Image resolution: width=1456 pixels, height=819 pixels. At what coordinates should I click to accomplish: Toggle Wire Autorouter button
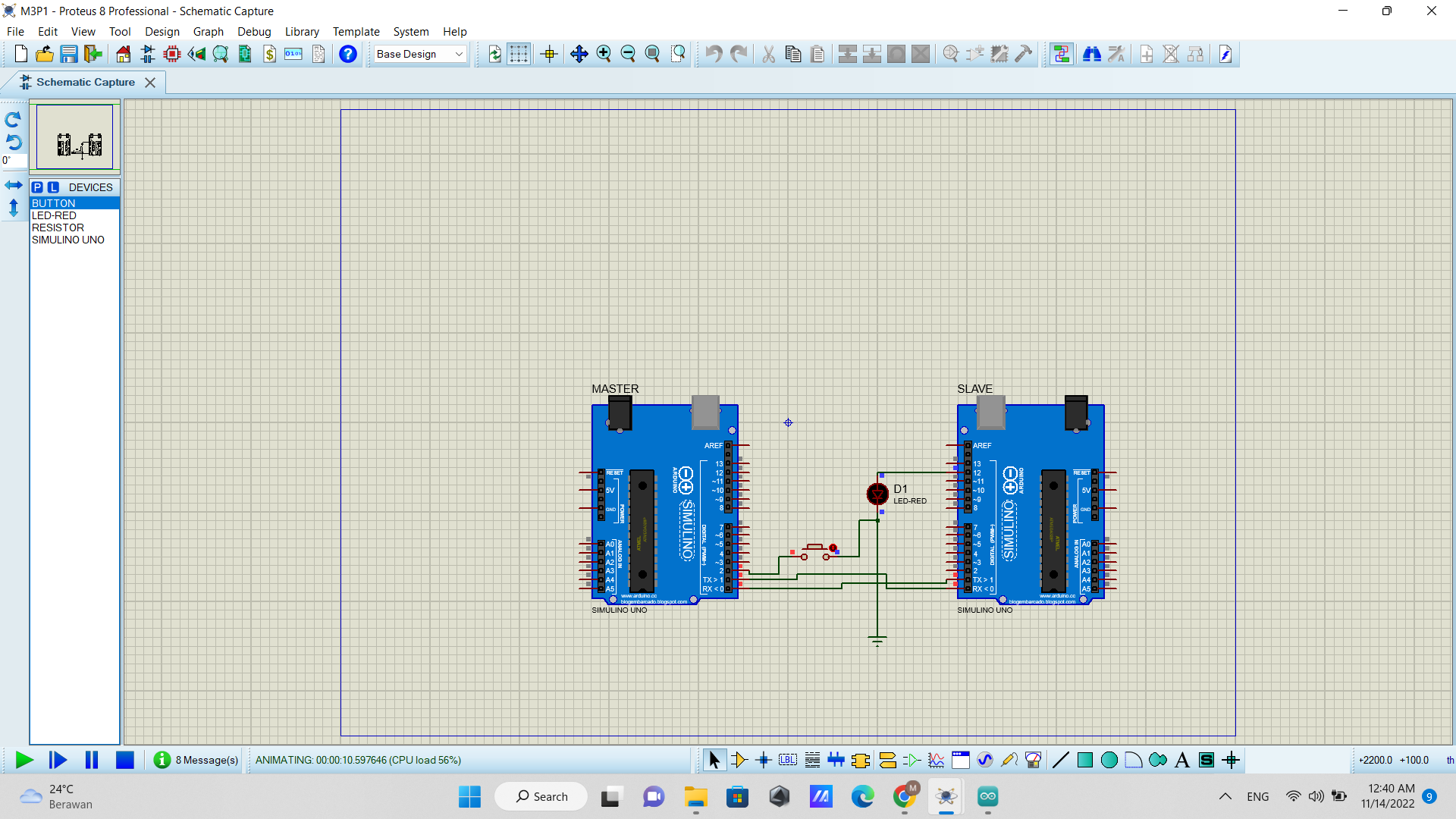pos(1062,54)
